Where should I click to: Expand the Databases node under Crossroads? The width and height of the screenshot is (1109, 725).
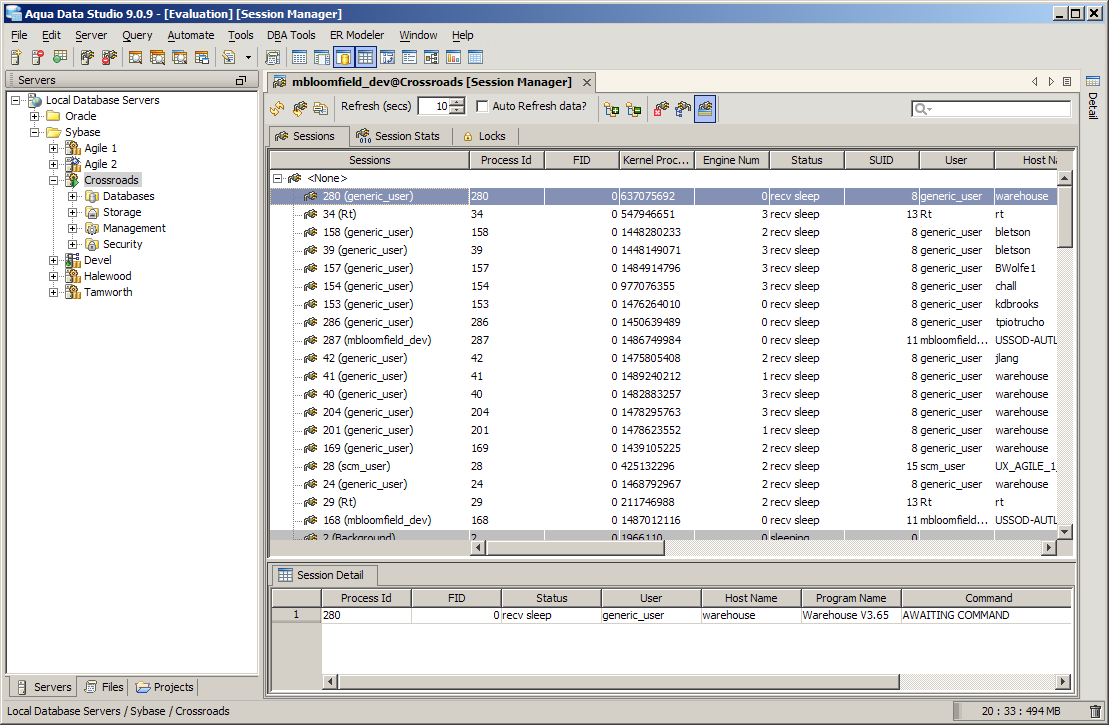pyautogui.click(x=72, y=196)
